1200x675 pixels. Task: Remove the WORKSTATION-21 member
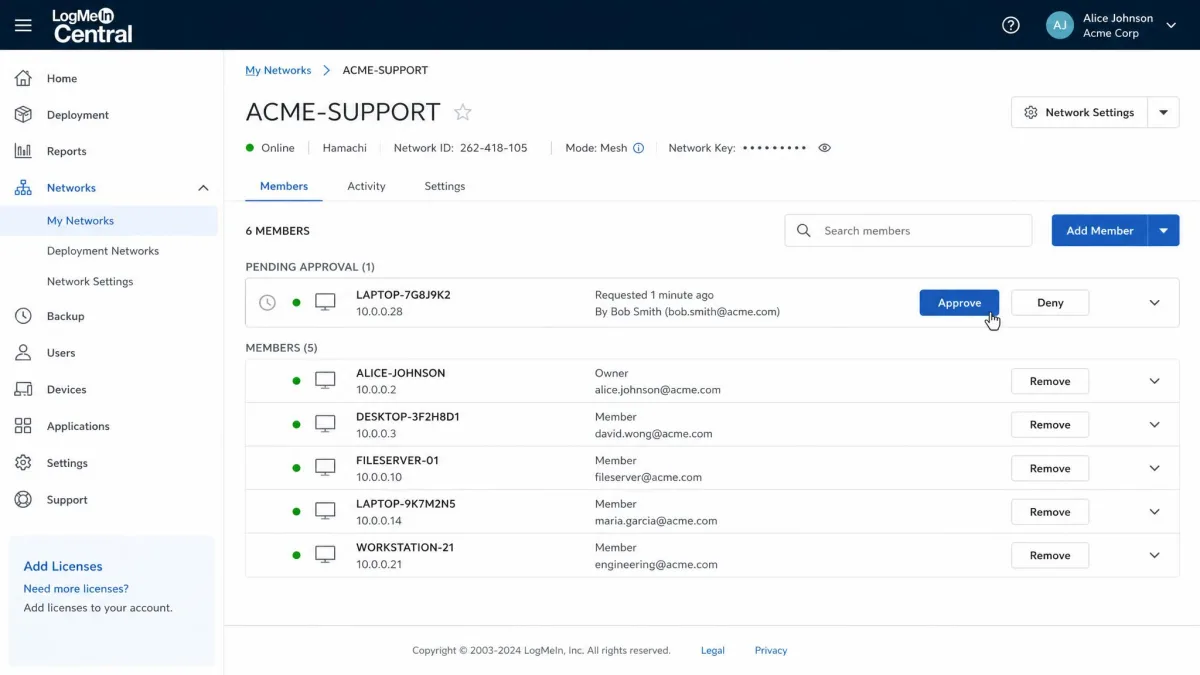(1050, 555)
